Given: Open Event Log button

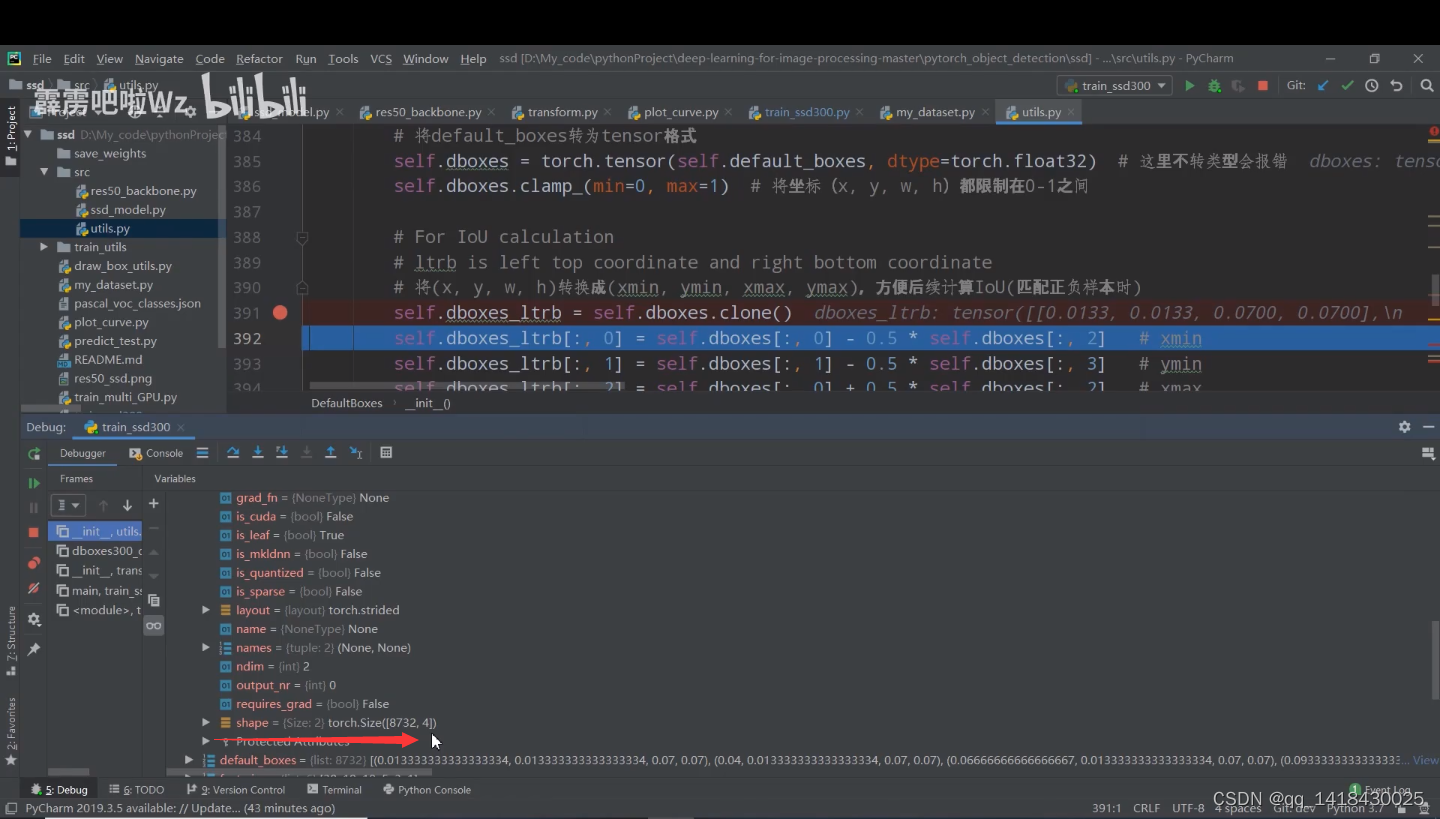Looking at the screenshot, I should pos(1380,790).
